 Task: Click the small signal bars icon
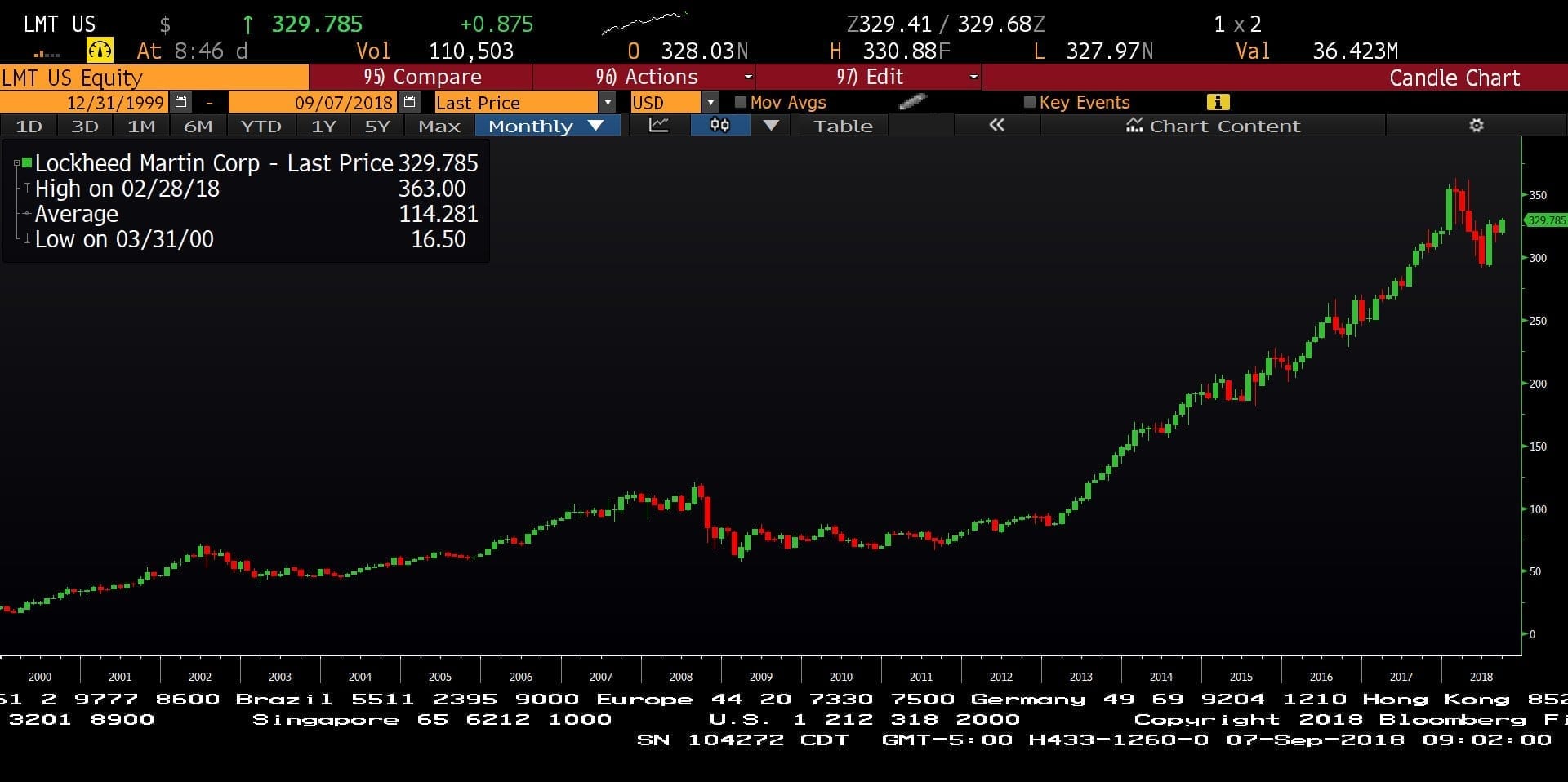point(47,54)
